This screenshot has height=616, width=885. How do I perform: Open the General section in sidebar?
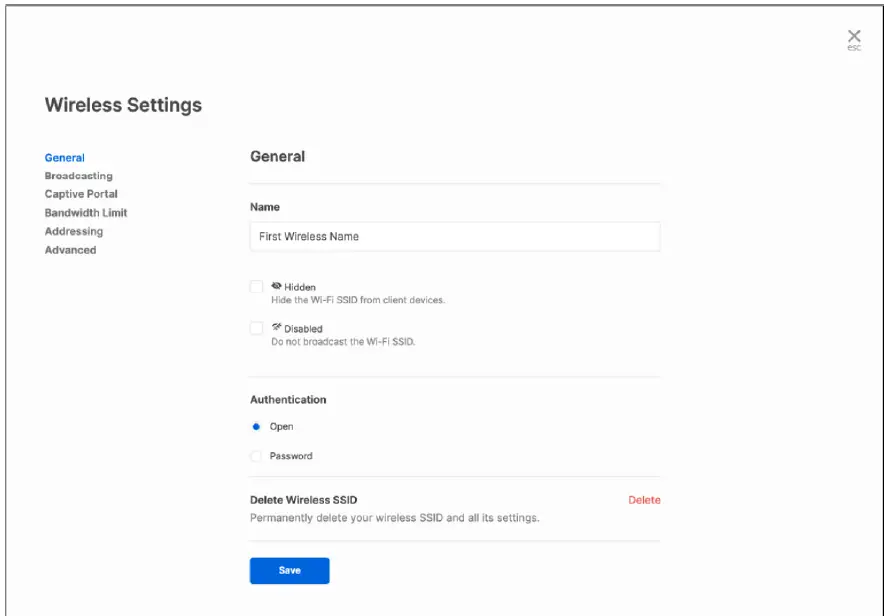(x=65, y=157)
